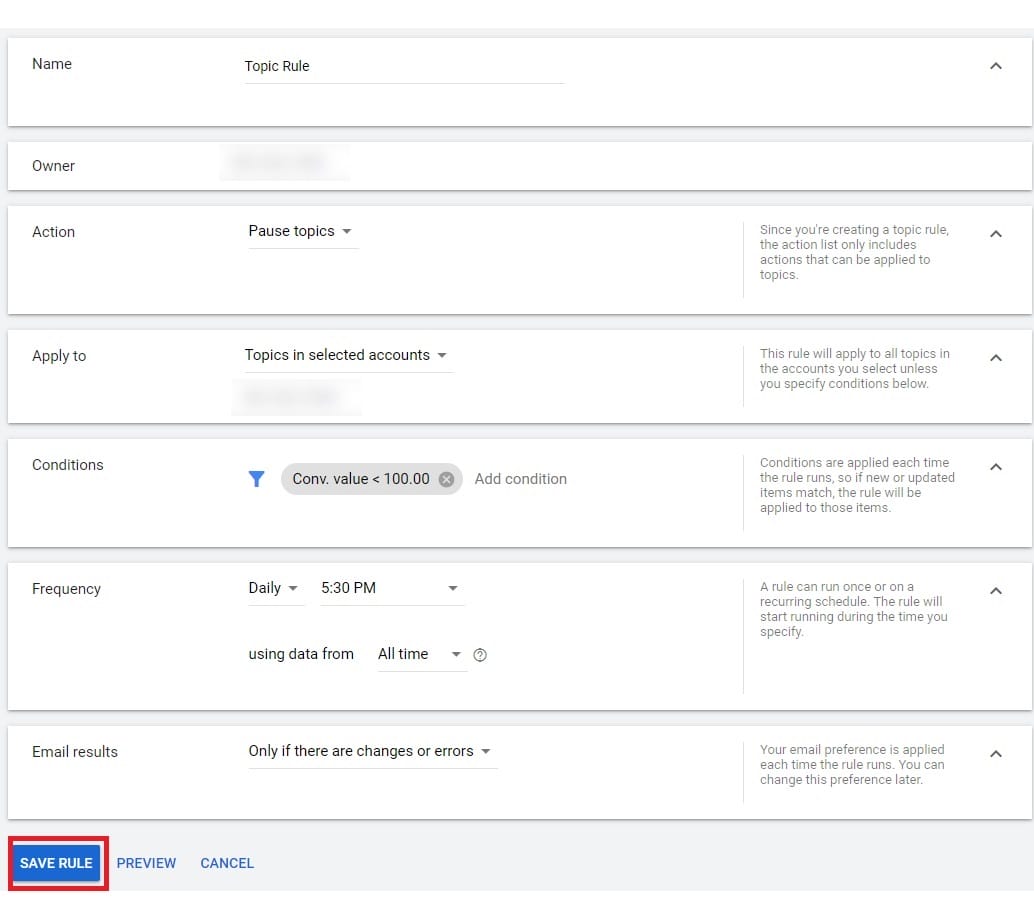Screen dimensions: 1034x914
Task: Open the Pause topics action dropdown
Action: [x=300, y=231]
